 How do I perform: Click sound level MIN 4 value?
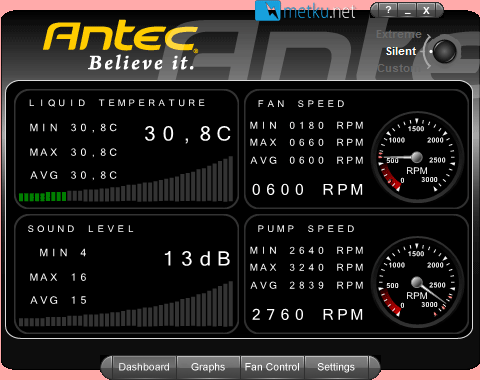point(63,253)
